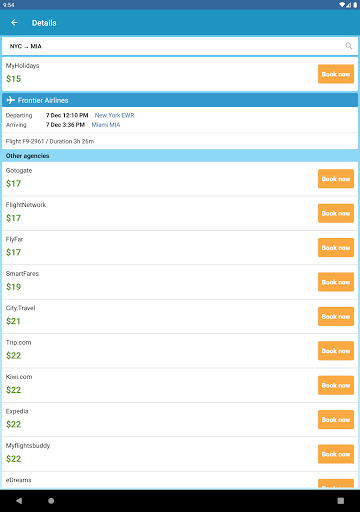This screenshot has height=512, width=360.
Task: Select the eDreams agency row
Action: tap(180, 480)
